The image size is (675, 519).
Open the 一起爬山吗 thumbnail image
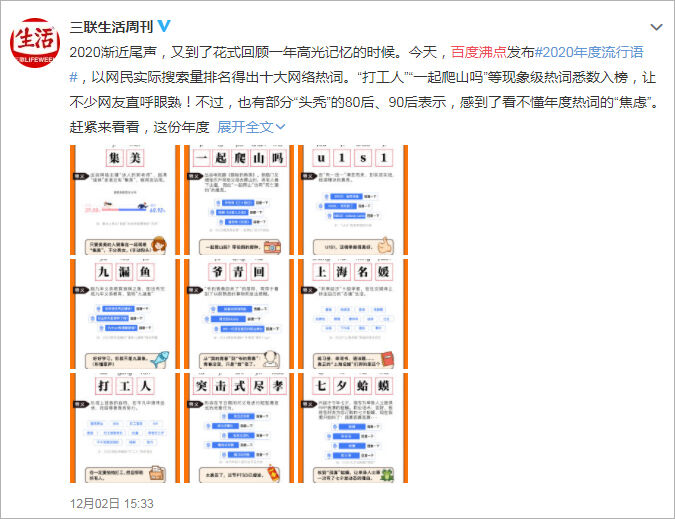tap(239, 200)
